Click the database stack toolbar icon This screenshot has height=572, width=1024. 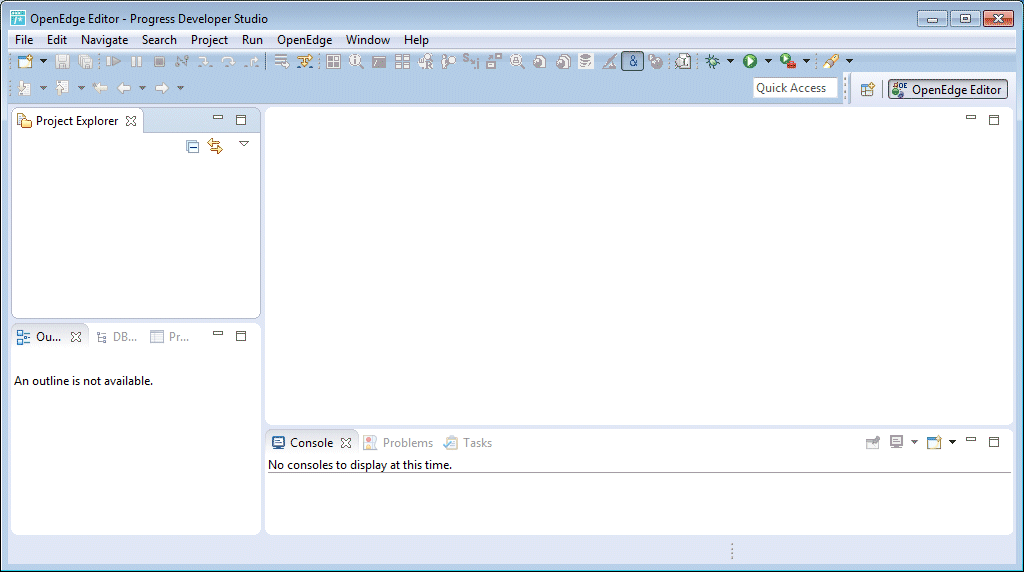(586, 61)
